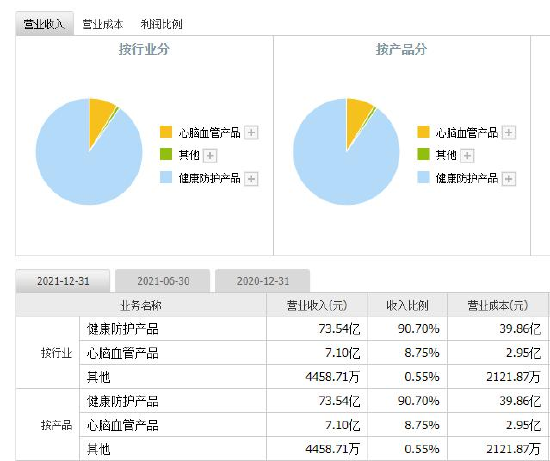This screenshot has height=461, width=550.
Task: Click the orange 心脑血管产品 swatch in 按行业分
Action: pyautogui.click(x=166, y=132)
